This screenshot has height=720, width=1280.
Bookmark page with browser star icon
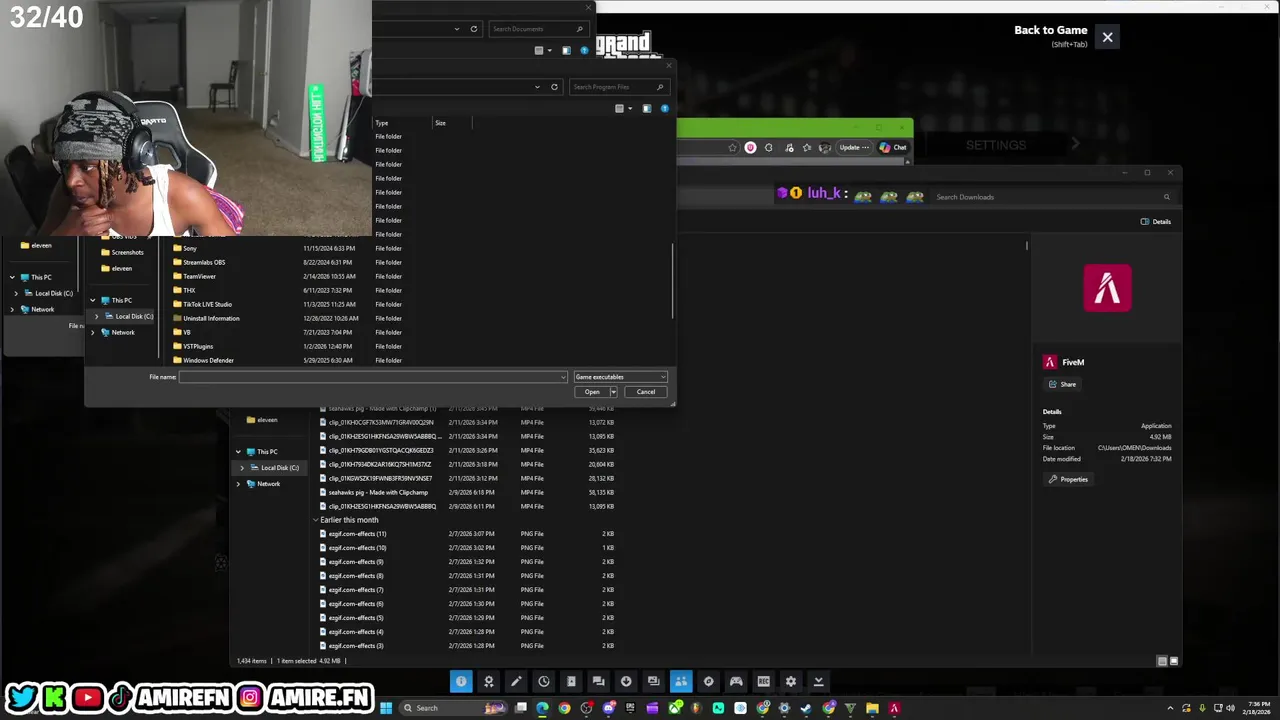732,147
